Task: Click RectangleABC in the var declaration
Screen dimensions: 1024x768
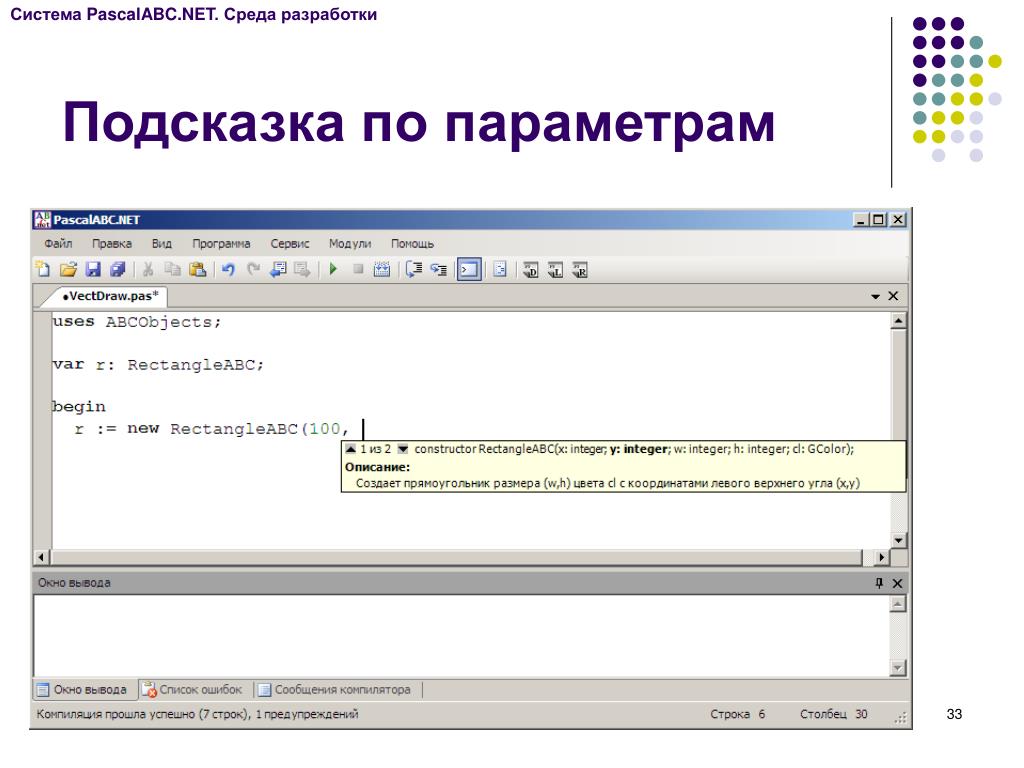Action: [x=191, y=364]
